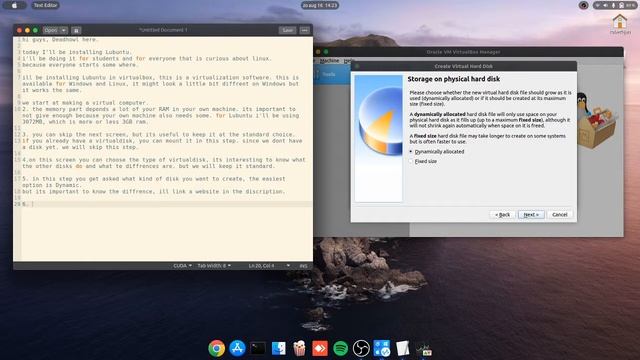Launch the Popcorn Time dock icon
Image resolution: width=640 pixels, height=360 pixels.
[299, 349]
